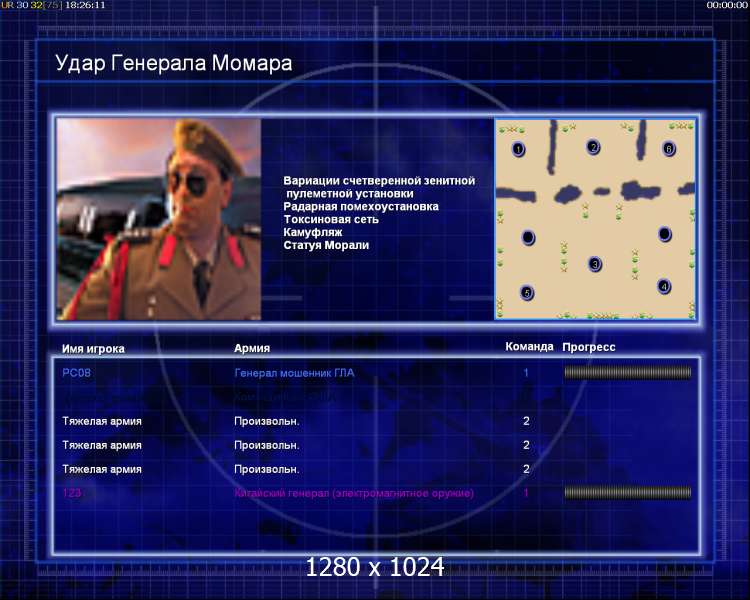
Task: Select start position 3 on the minimap
Action: (x=595, y=264)
